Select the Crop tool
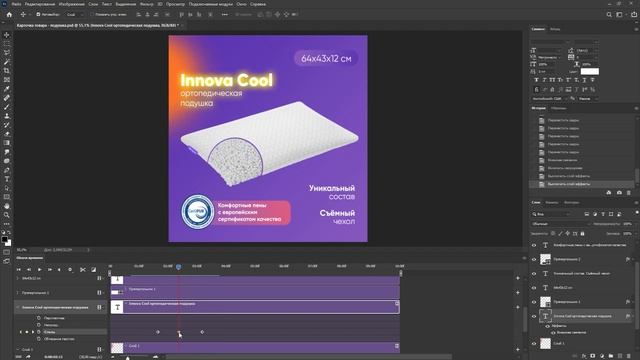Screen dimensions: 640x360 pyautogui.click(x=7, y=71)
